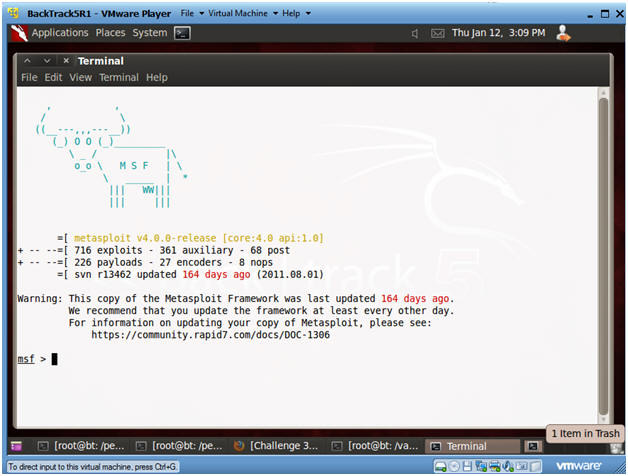The height and width of the screenshot is (476, 628).
Task: Click the VMware message log icon
Action: [x=535, y=466]
